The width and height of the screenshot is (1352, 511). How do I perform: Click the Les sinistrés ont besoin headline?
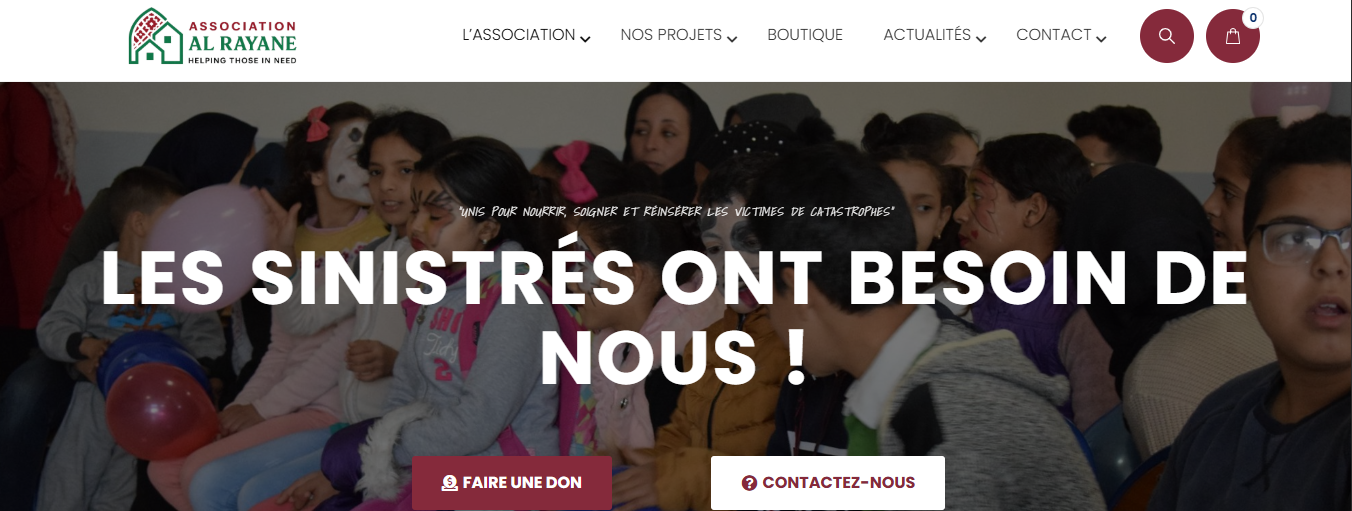pos(675,318)
